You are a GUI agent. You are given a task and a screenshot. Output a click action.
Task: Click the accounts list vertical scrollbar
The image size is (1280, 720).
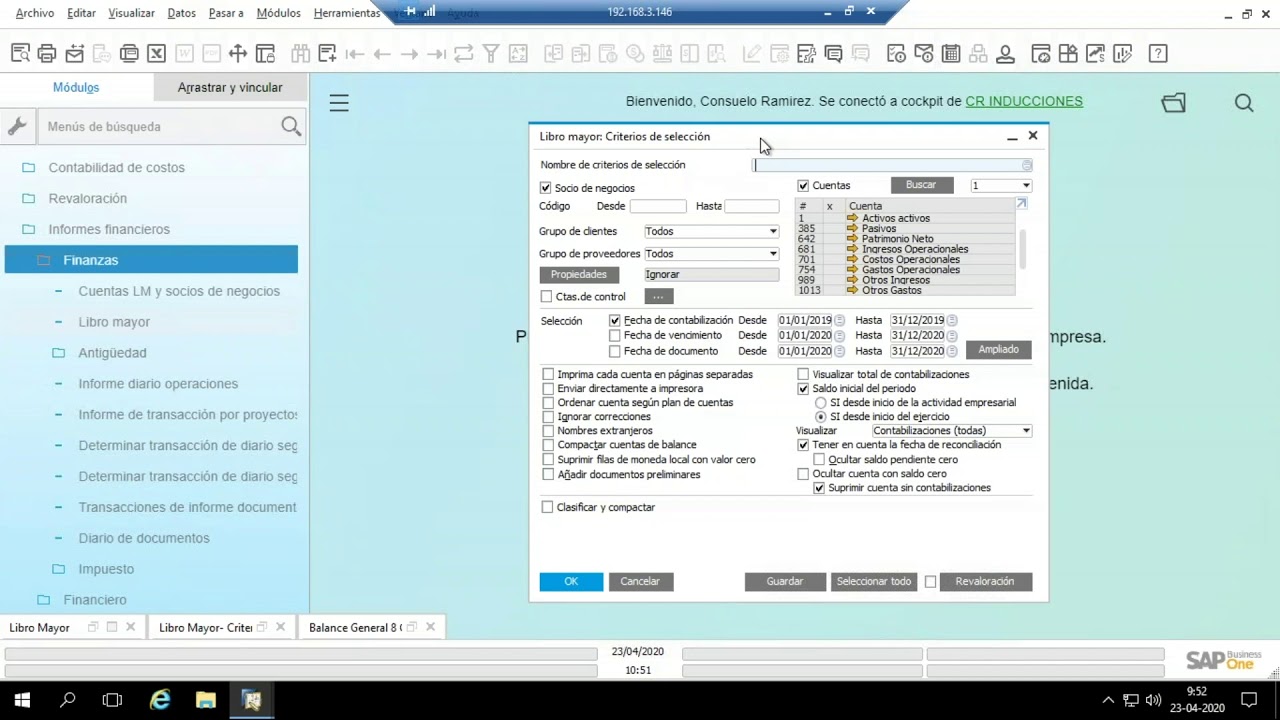click(1022, 250)
